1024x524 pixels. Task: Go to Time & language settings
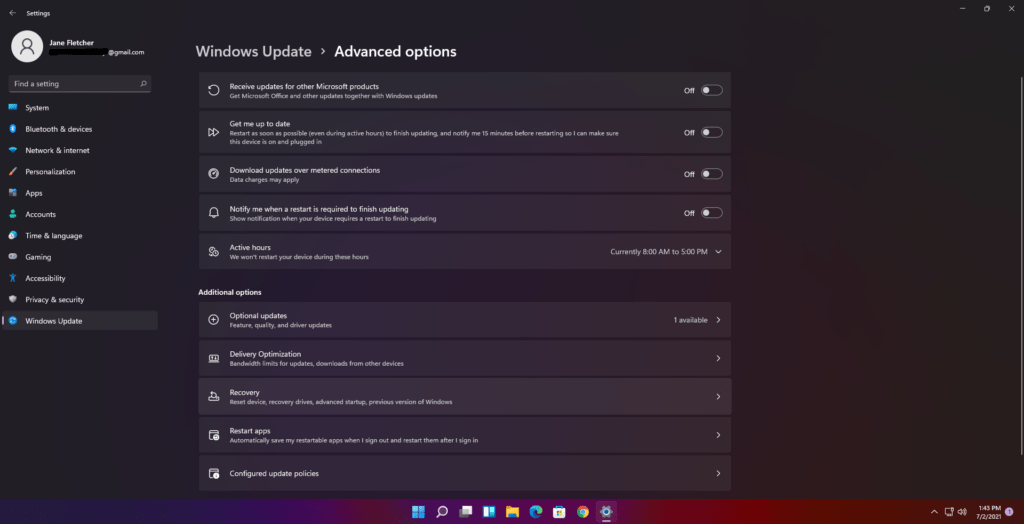click(x=80, y=236)
